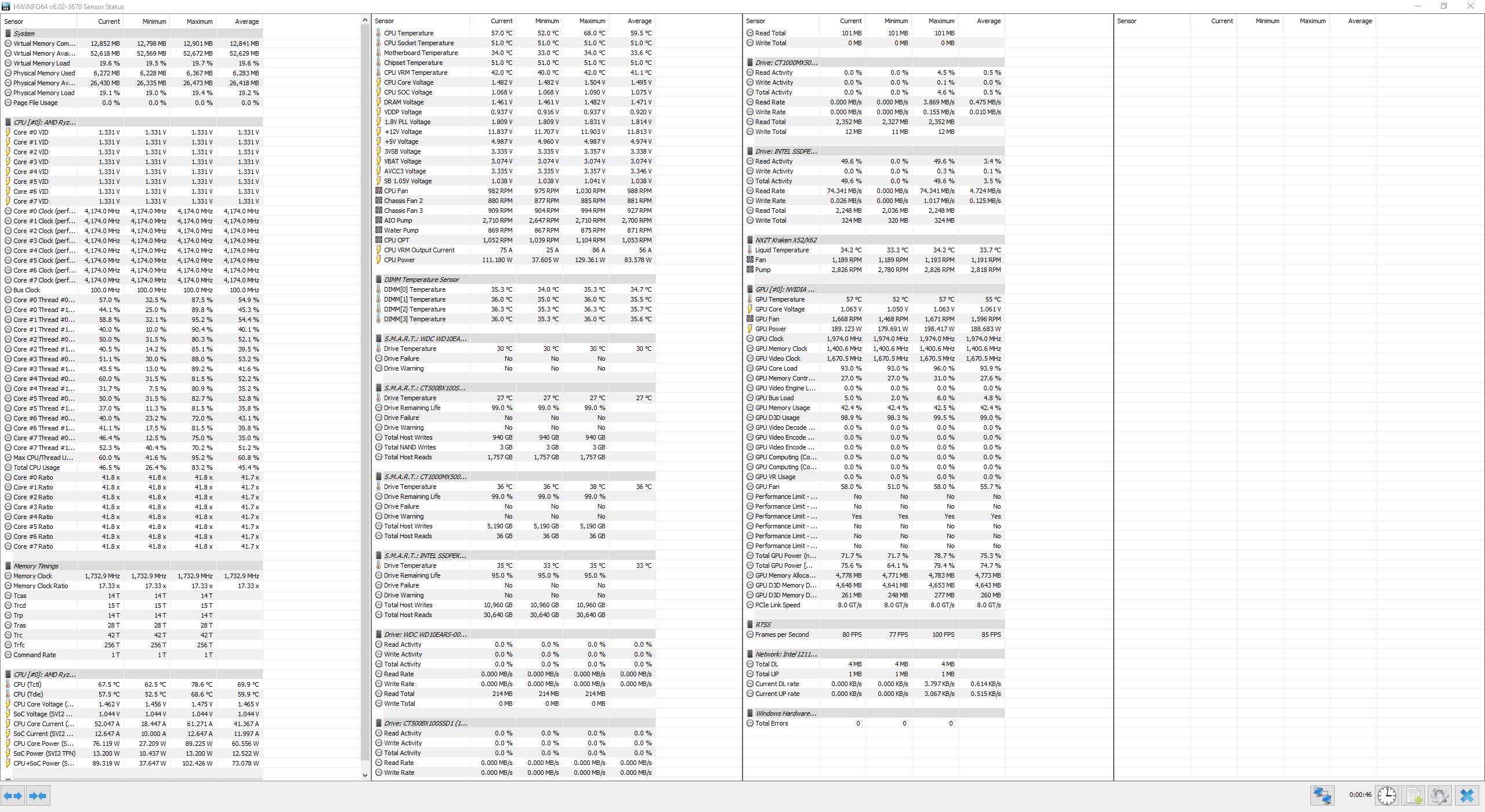
Task: Click scrollbar down arrow in first panel
Action: 365,775
